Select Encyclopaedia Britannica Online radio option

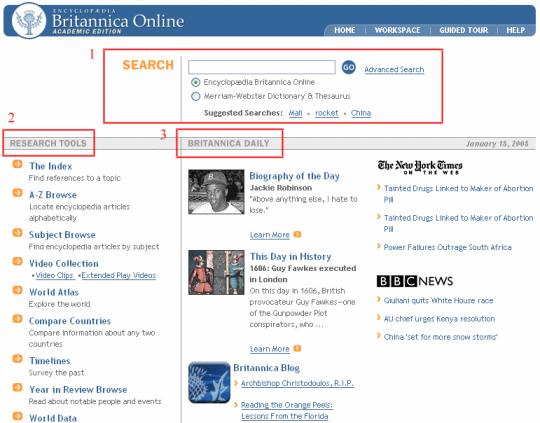tap(196, 82)
